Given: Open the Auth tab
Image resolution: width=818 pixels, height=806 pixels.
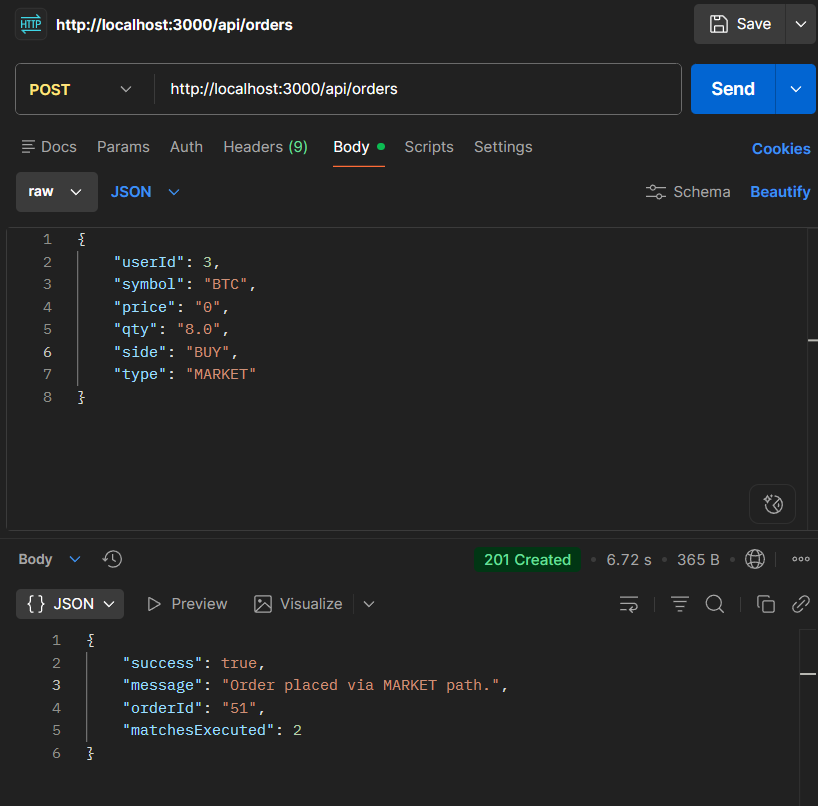Looking at the screenshot, I should coord(186,147).
